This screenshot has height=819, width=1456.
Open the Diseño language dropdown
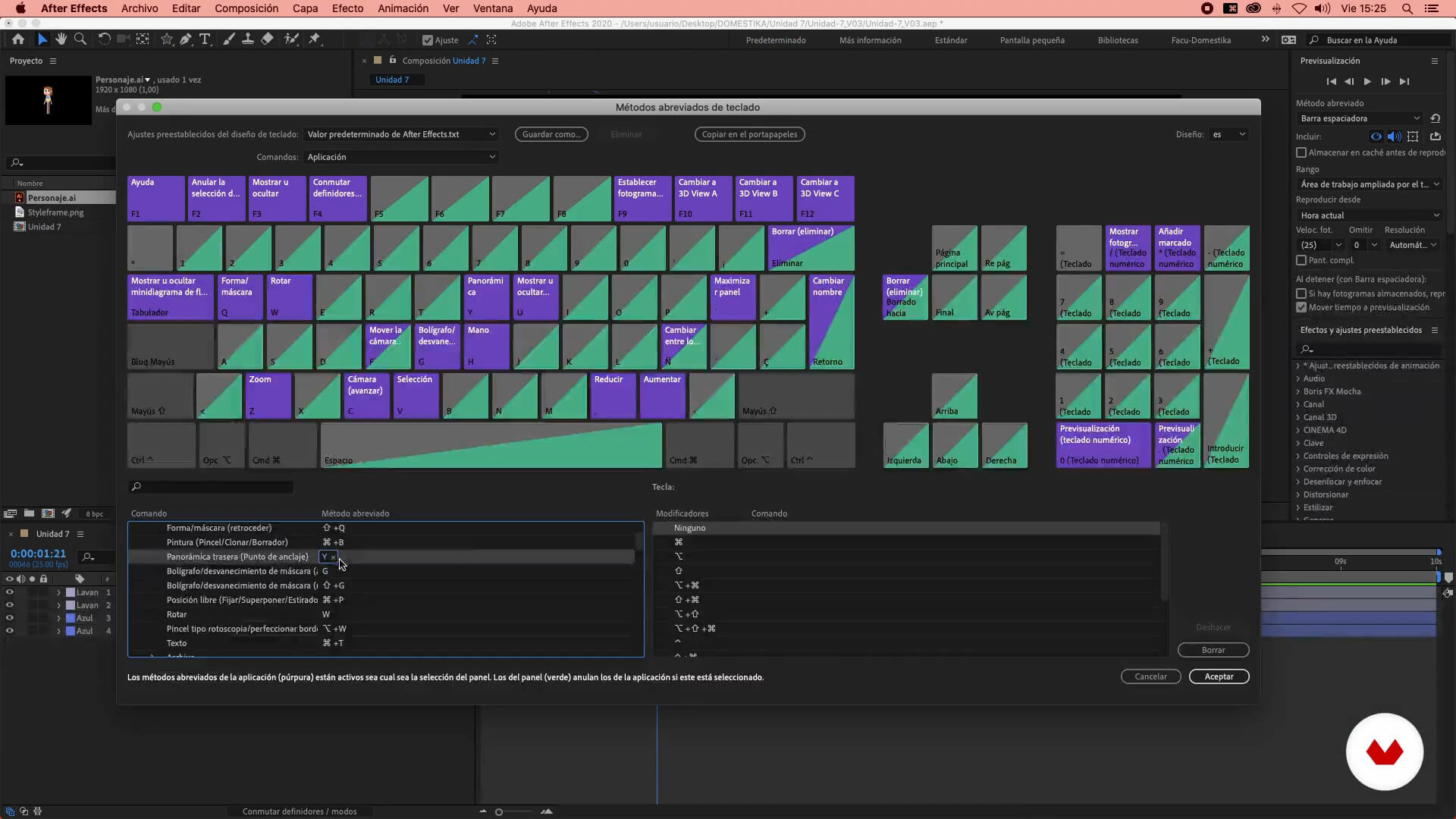(x=1228, y=134)
